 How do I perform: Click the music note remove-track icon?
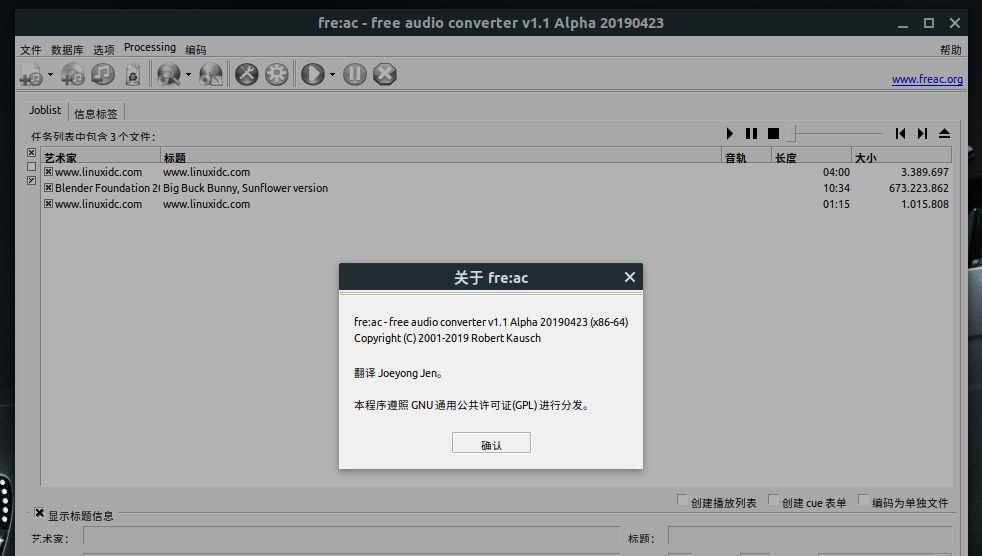tap(103, 75)
